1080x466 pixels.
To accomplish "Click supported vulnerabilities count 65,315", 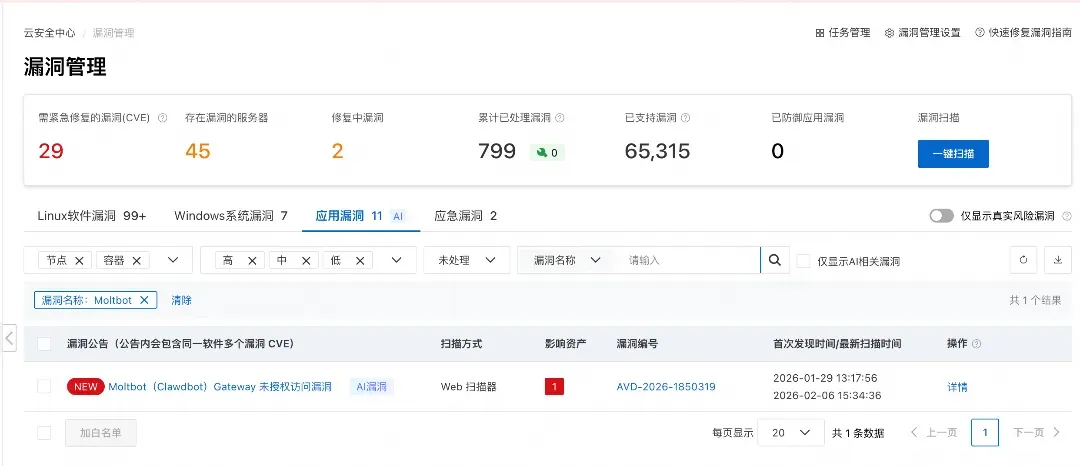I will pos(657,151).
